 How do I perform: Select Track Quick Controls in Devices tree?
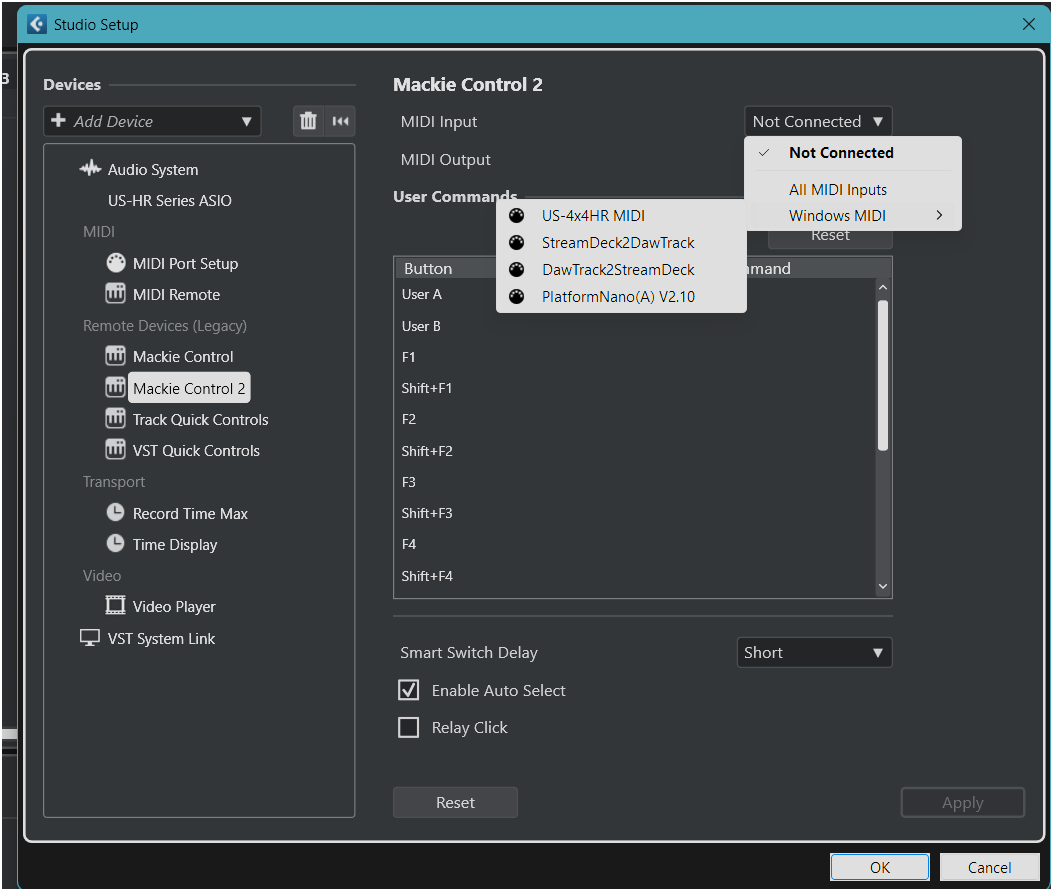201,419
